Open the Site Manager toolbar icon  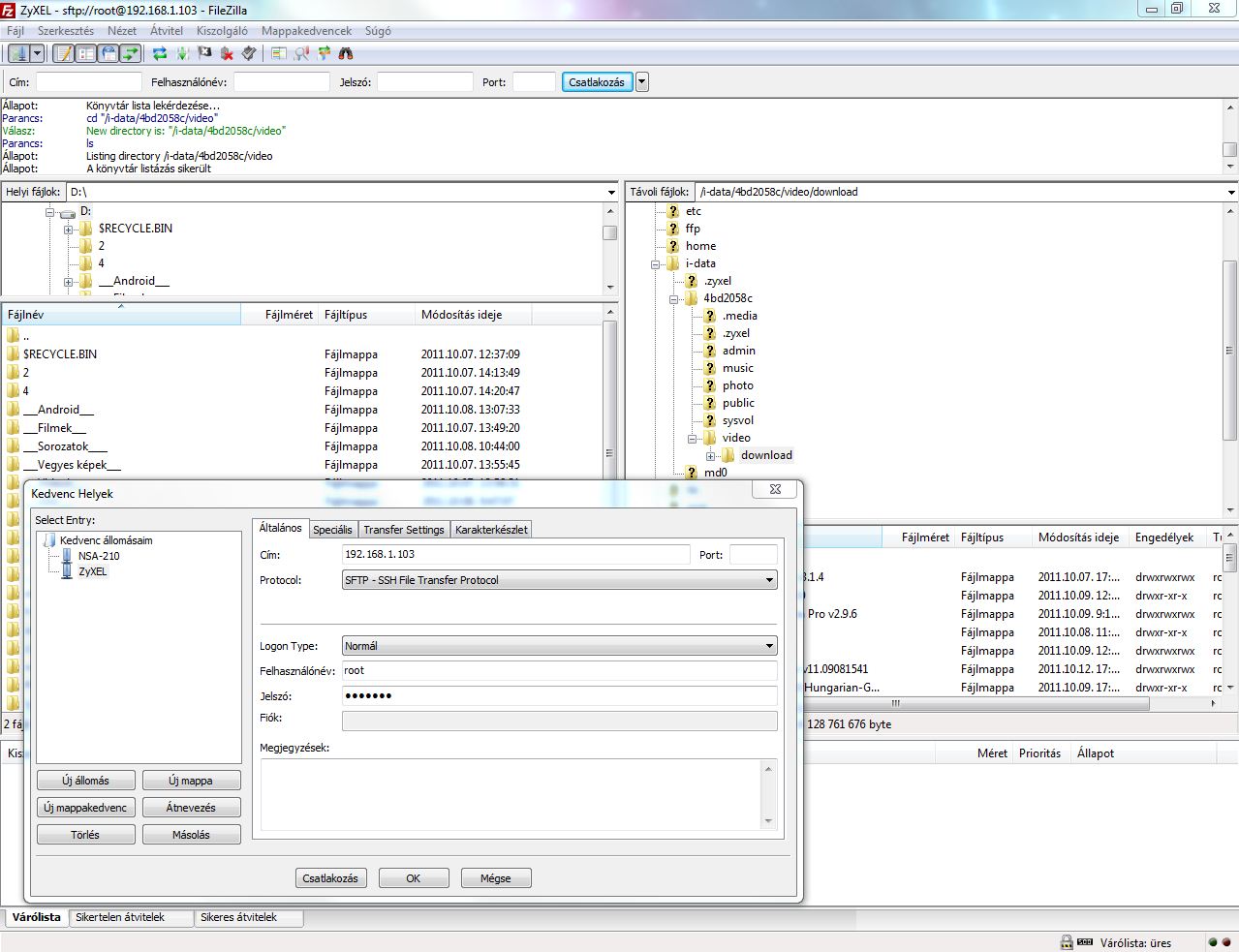tap(18, 54)
